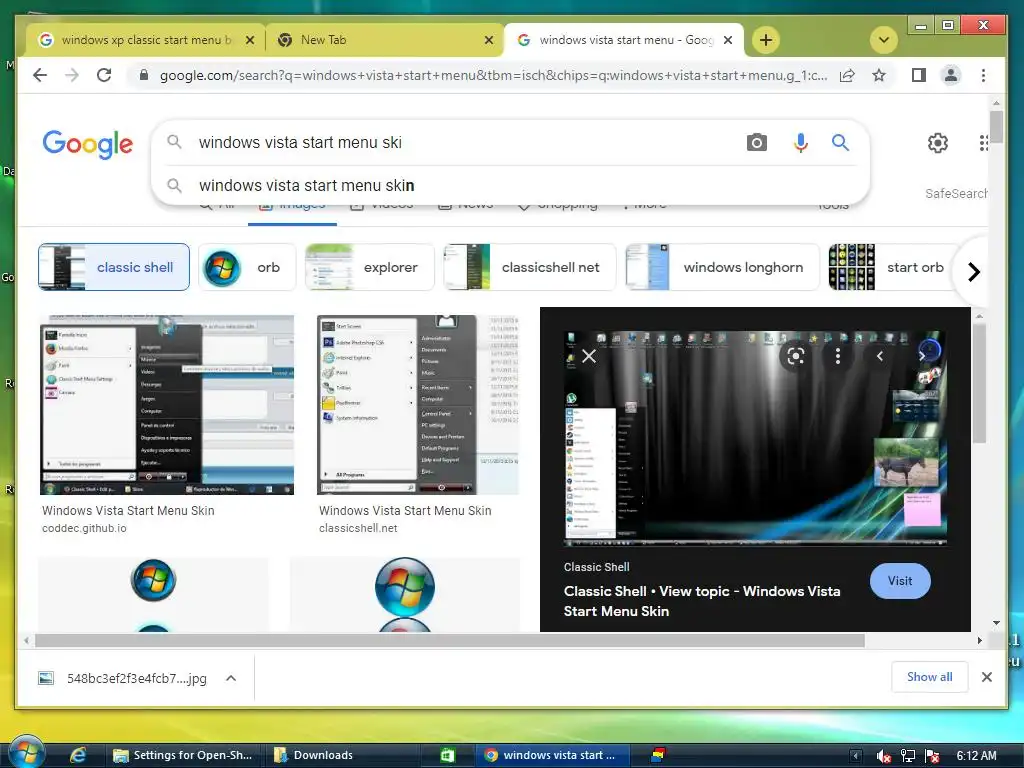Open Windows Vista Start Menu Skin classicshell.net link
Screen dimensions: 1024x768
[x=405, y=511]
